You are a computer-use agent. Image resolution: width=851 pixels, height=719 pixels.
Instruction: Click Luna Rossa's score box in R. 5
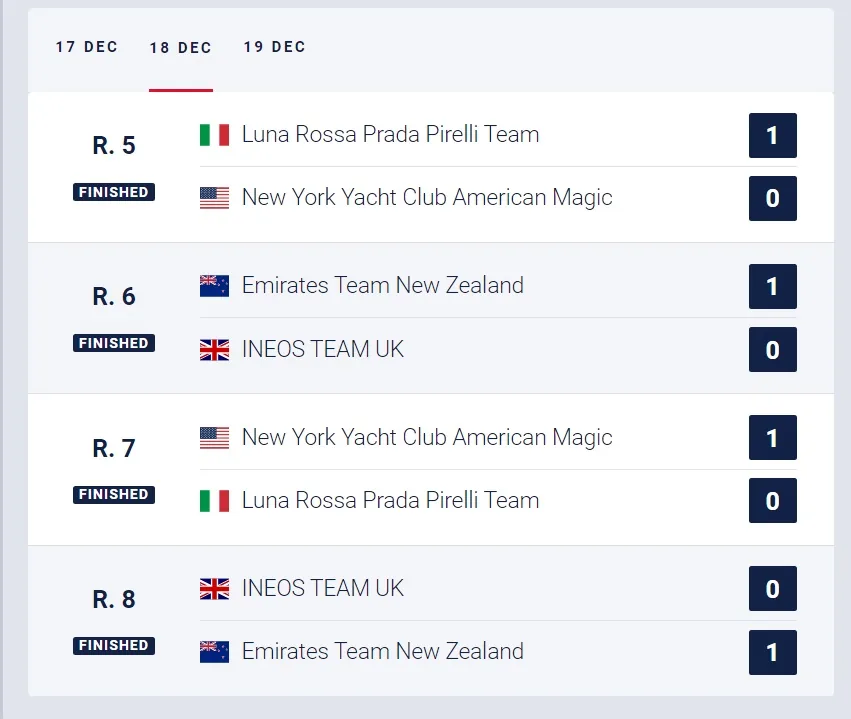tap(773, 136)
